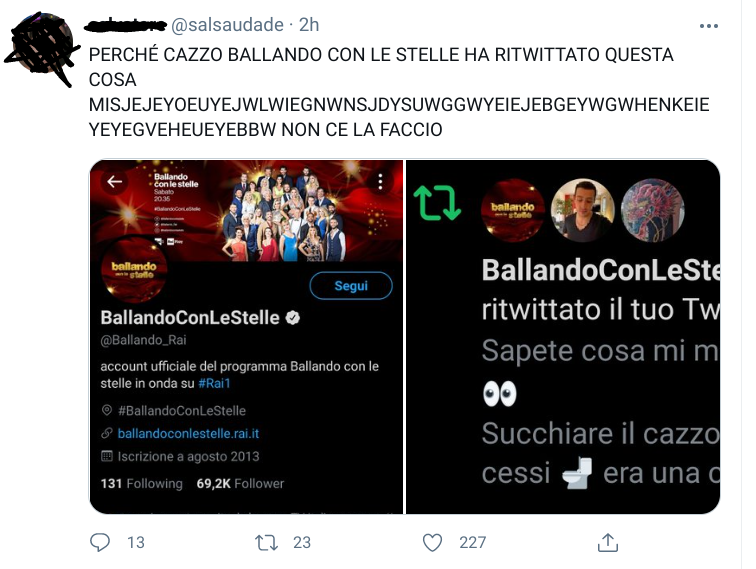The width and height of the screenshot is (756, 569).
Task: Click the 131 Following count
Action: [x=142, y=483]
